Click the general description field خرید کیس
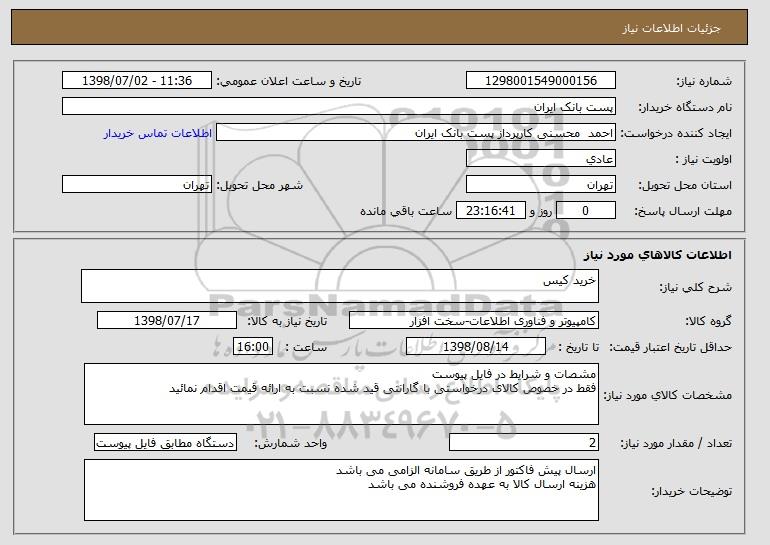 pos(340,286)
